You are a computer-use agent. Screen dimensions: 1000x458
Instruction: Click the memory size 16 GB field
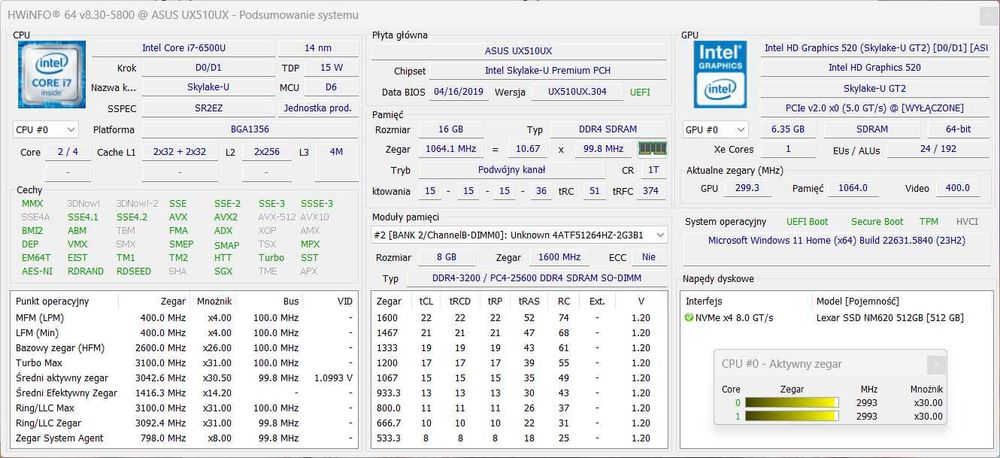click(451, 129)
